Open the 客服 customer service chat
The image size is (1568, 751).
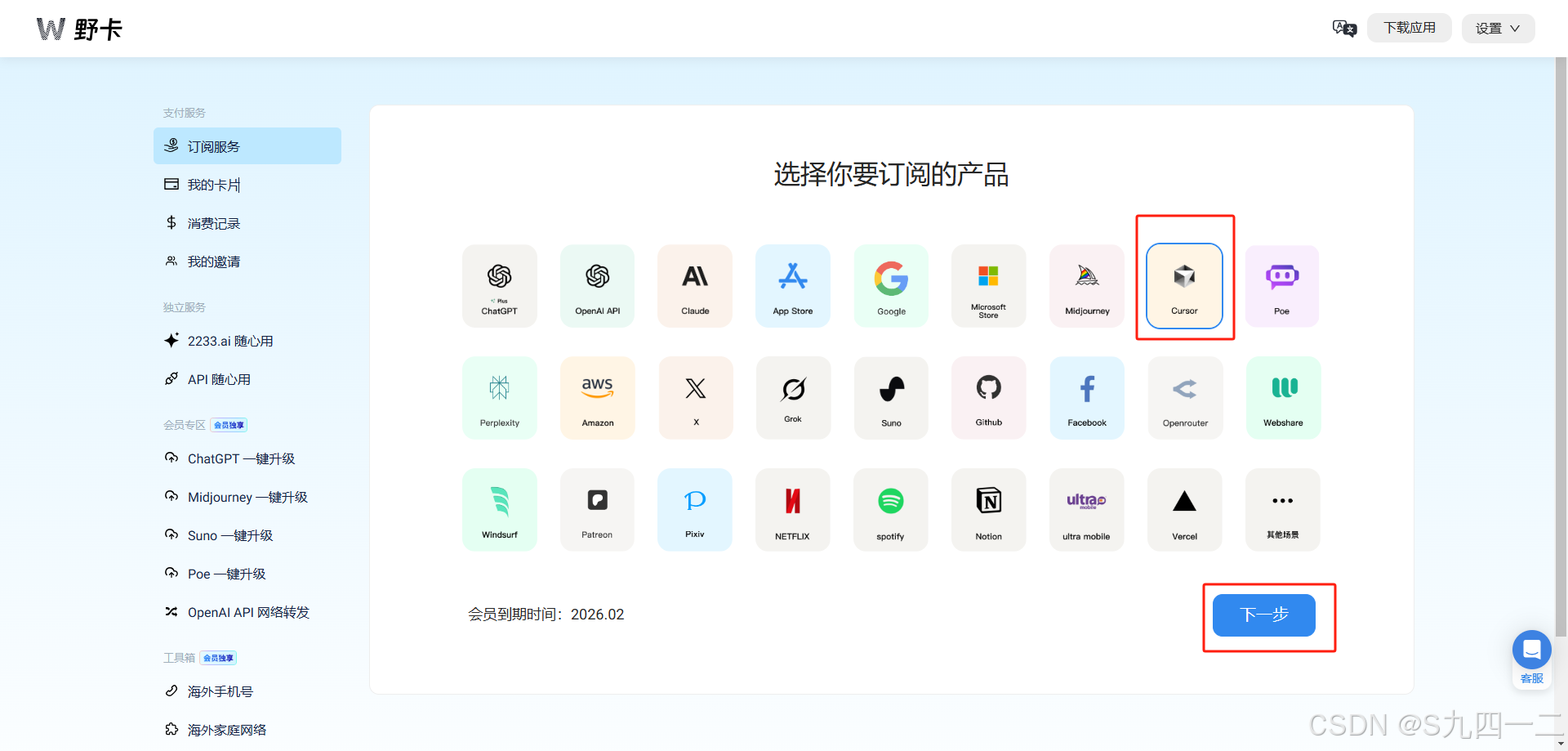tap(1531, 659)
